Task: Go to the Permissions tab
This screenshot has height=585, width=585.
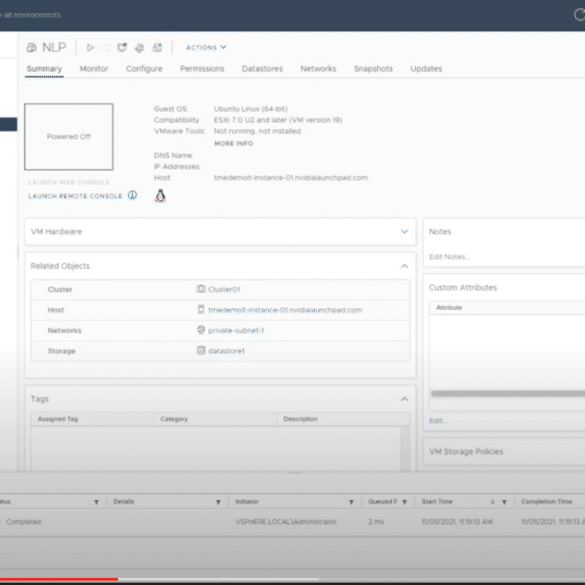Action: (202, 69)
